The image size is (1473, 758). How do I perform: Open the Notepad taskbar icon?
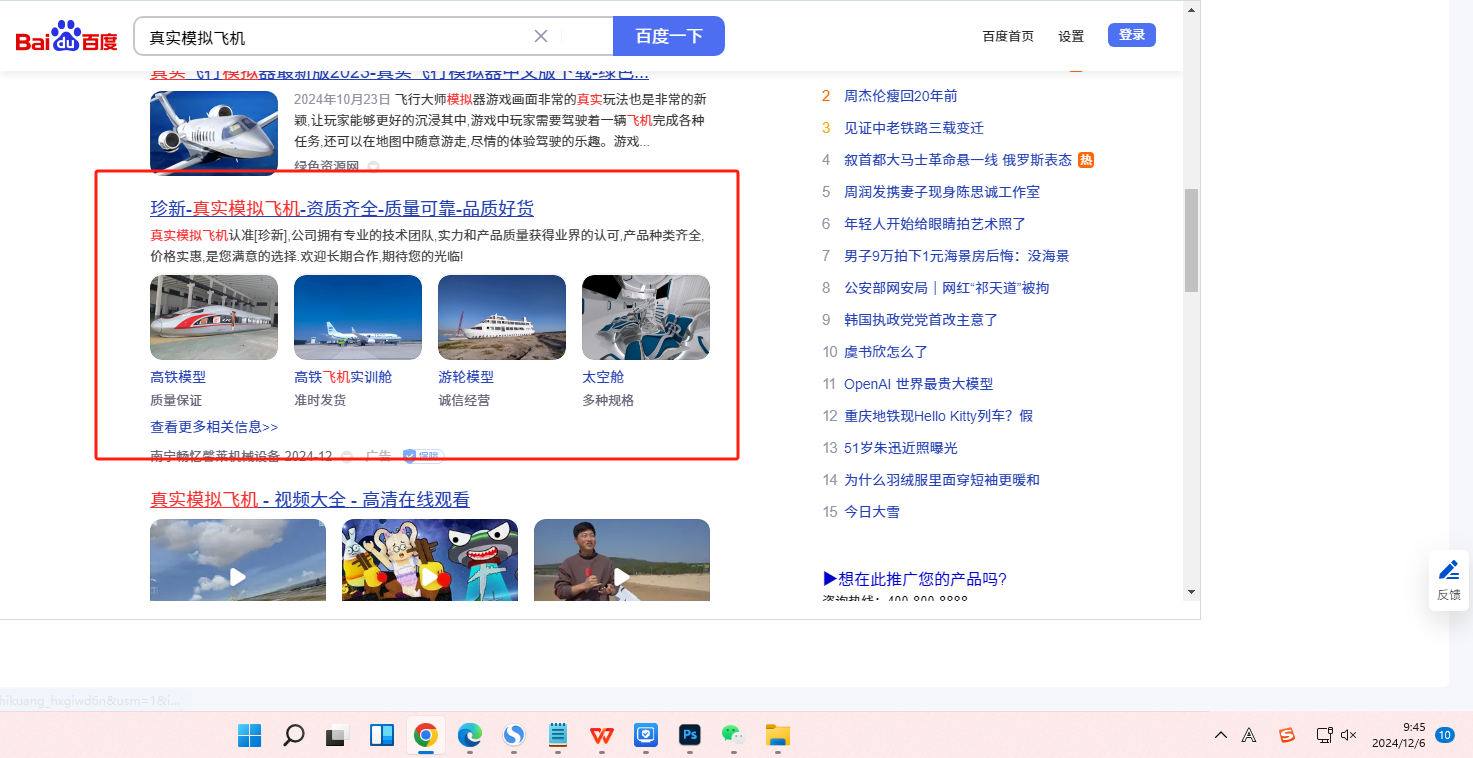[x=558, y=736]
